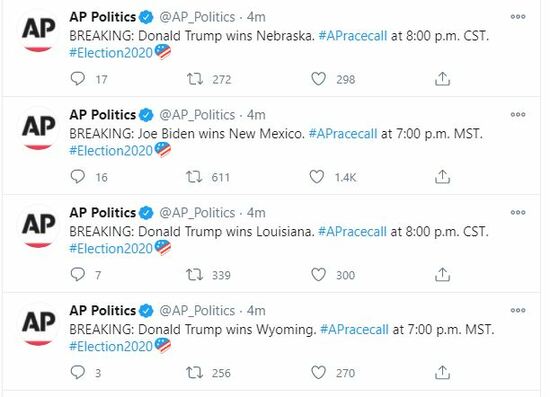The height and width of the screenshot is (397, 550).
Task: Like the Wyoming win tweet
Action: pyautogui.click(x=318, y=372)
